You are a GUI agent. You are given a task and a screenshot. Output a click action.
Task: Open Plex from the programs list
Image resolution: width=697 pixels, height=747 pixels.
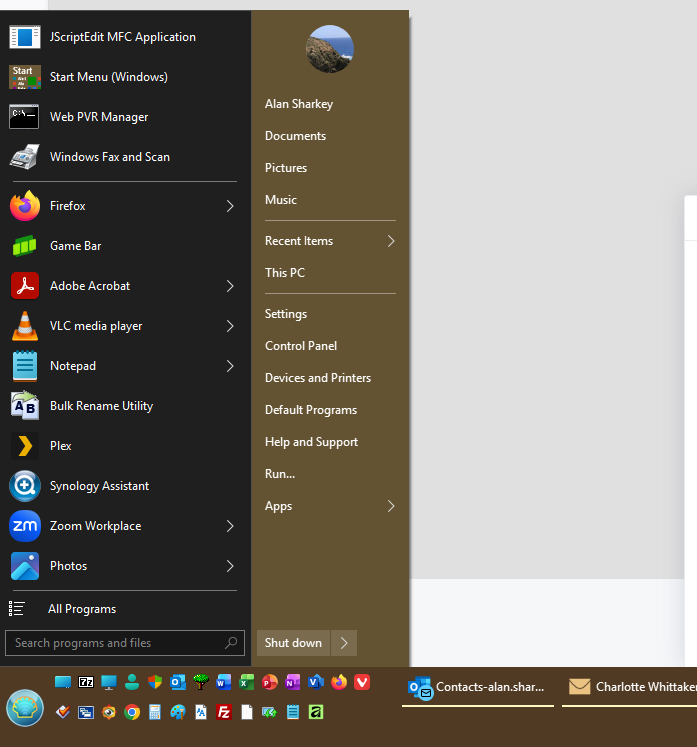(61, 446)
